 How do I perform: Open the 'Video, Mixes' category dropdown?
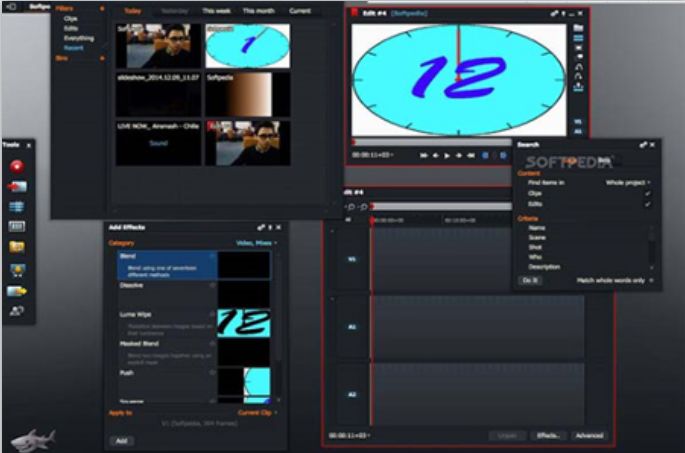click(256, 243)
